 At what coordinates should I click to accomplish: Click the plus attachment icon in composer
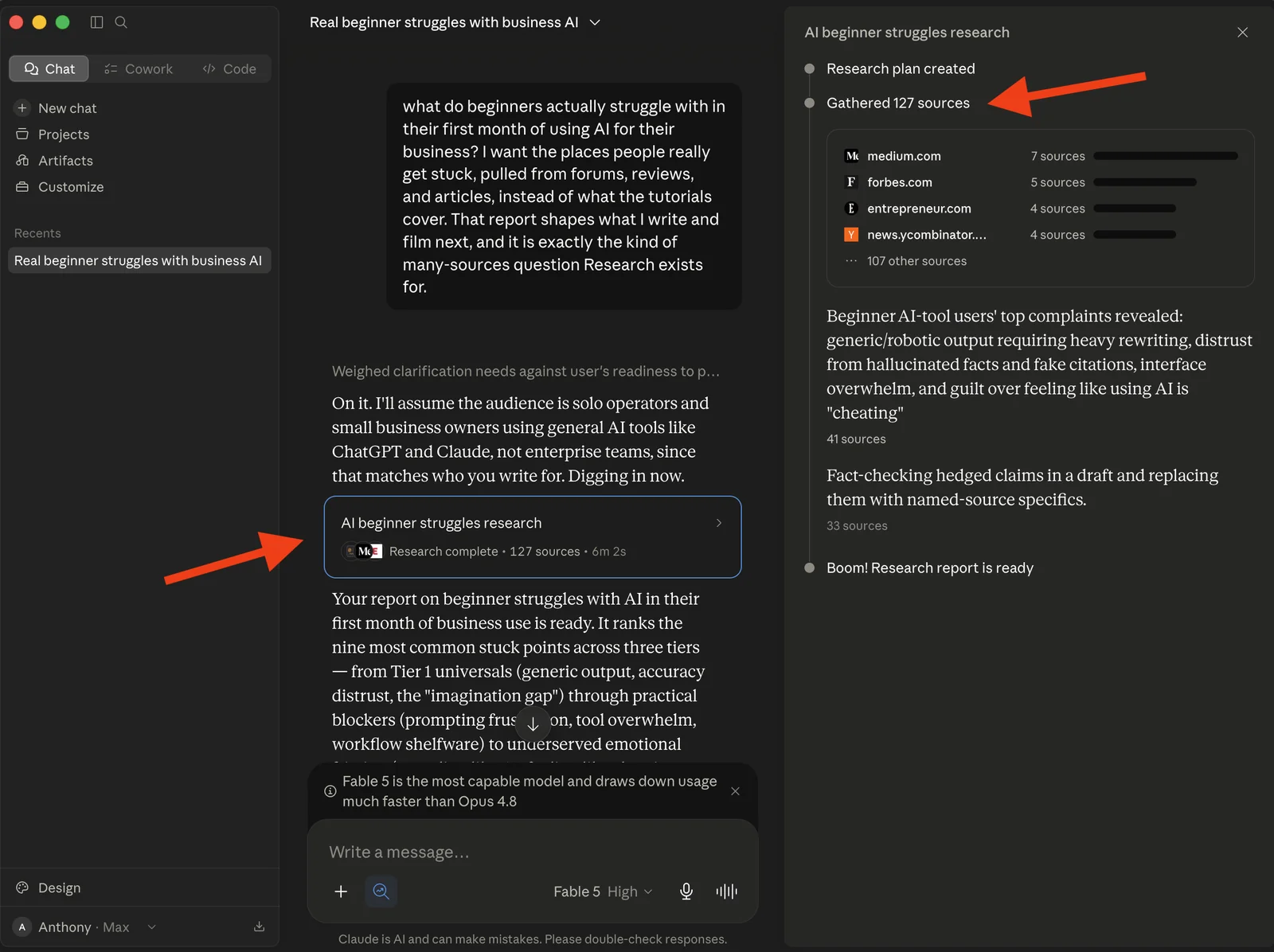[341, 892]
